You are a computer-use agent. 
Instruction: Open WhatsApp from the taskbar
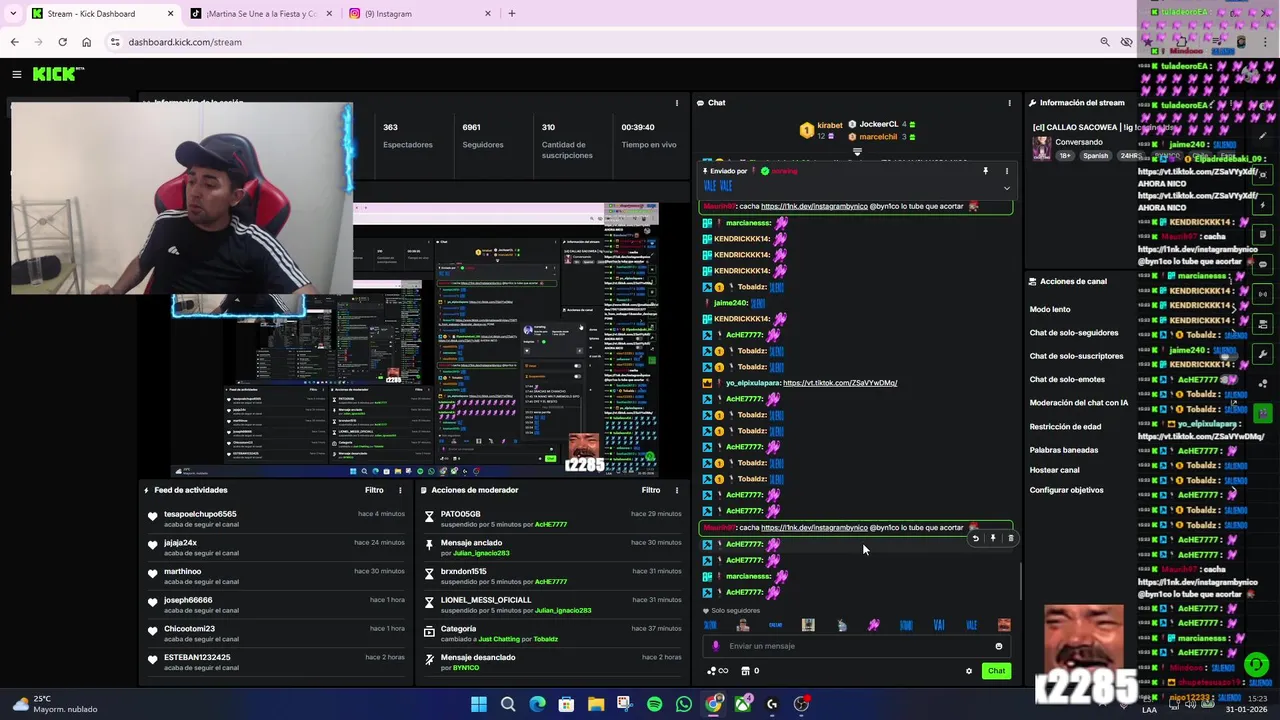[683, 704]
